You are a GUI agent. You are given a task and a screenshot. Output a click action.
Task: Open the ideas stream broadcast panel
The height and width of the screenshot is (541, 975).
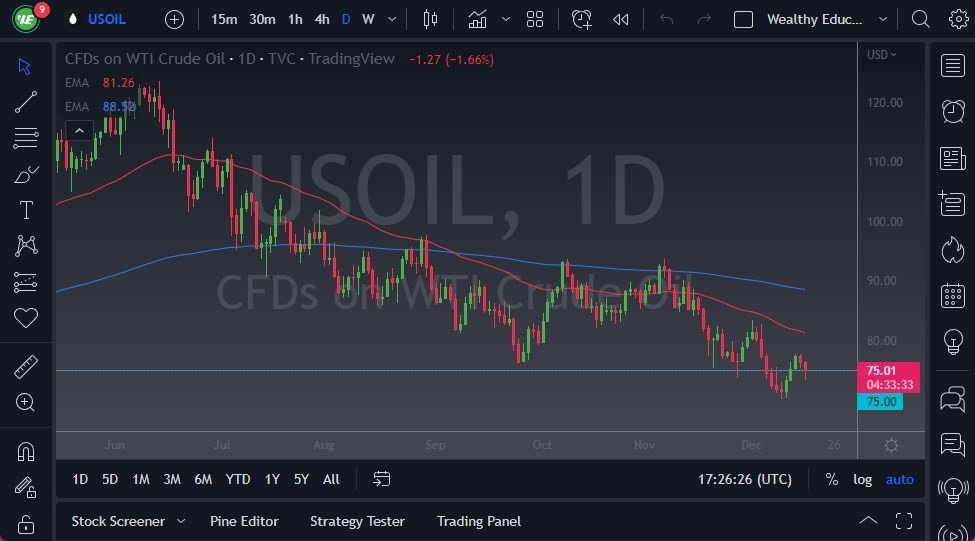(x=953, y=491)
